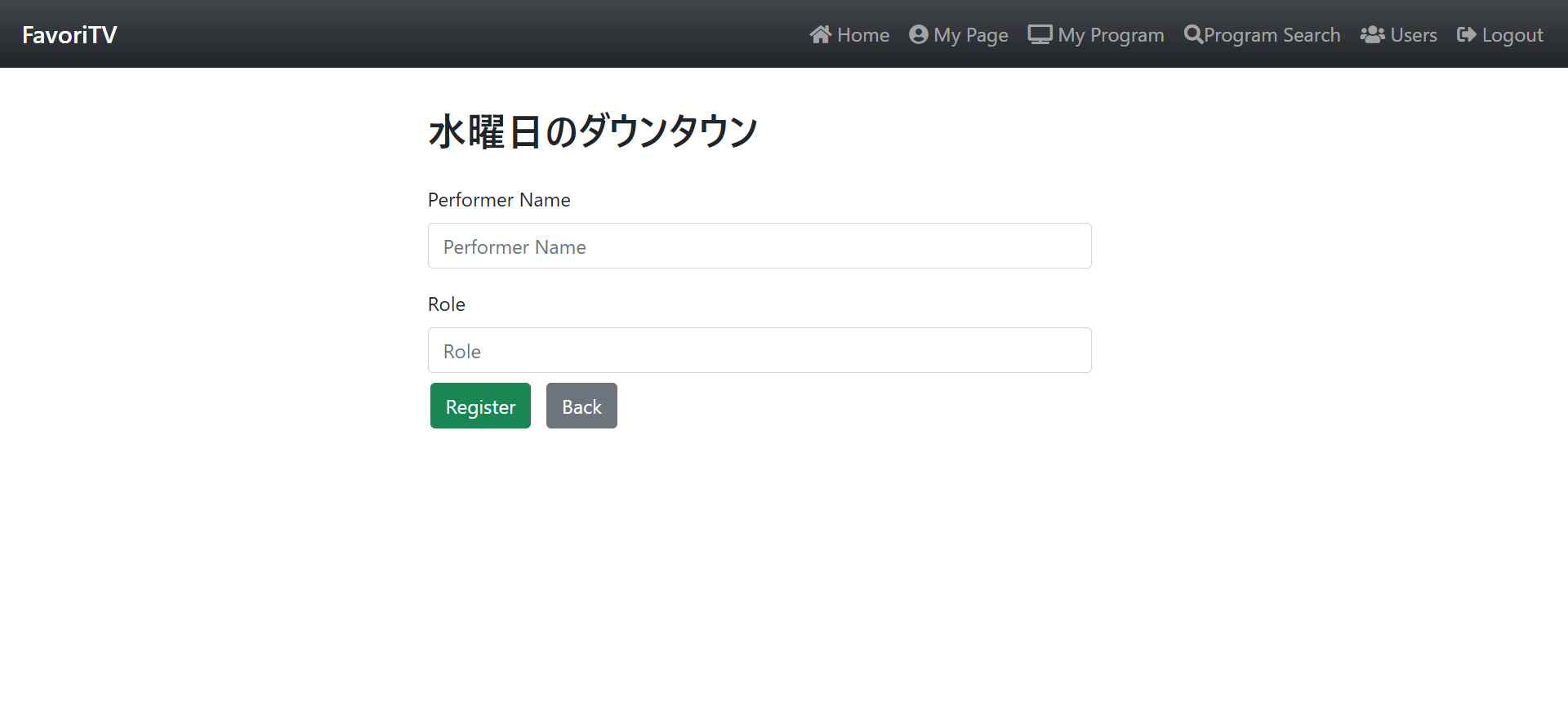Click the My Program monitor icon

pos(1040,34)
